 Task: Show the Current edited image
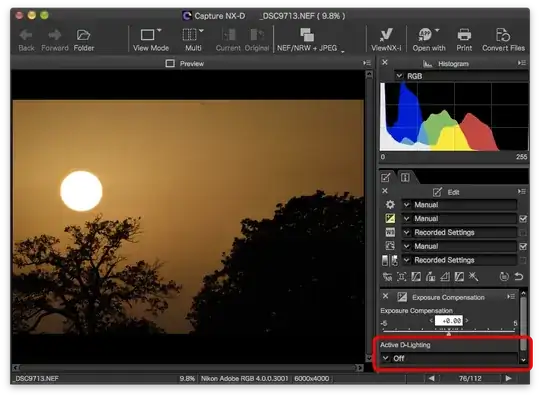pos(228,40)
